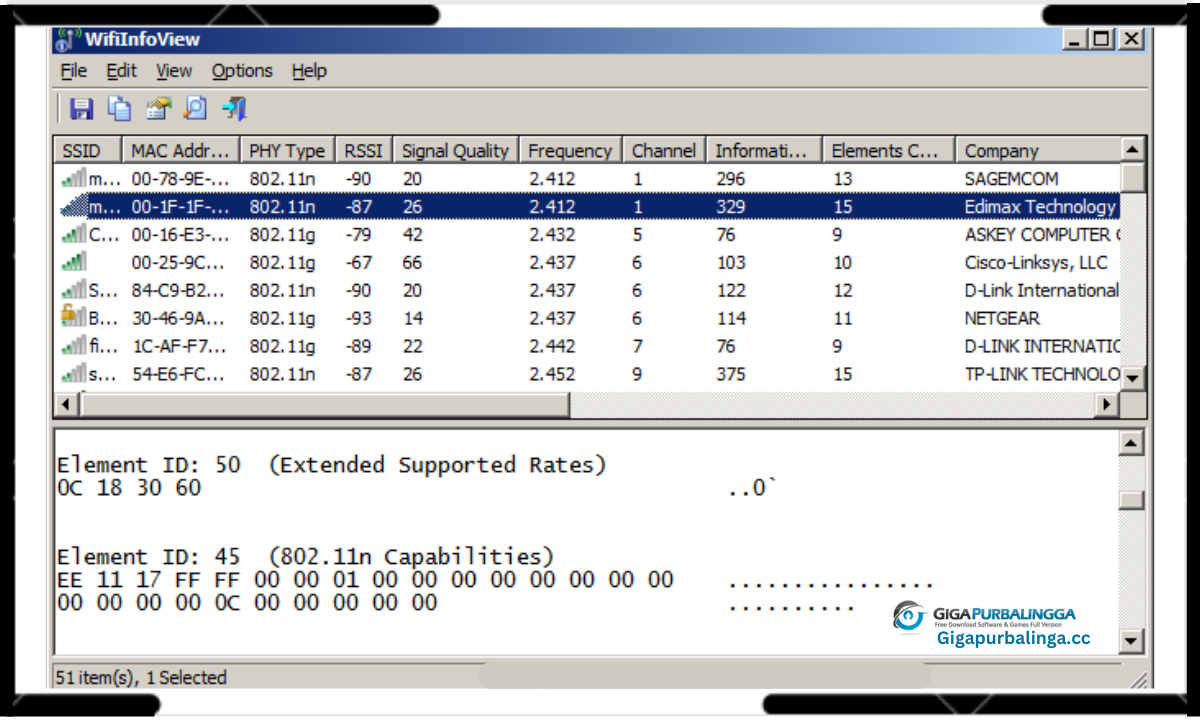
Task: Click the information size value 375
Action: 731,374
